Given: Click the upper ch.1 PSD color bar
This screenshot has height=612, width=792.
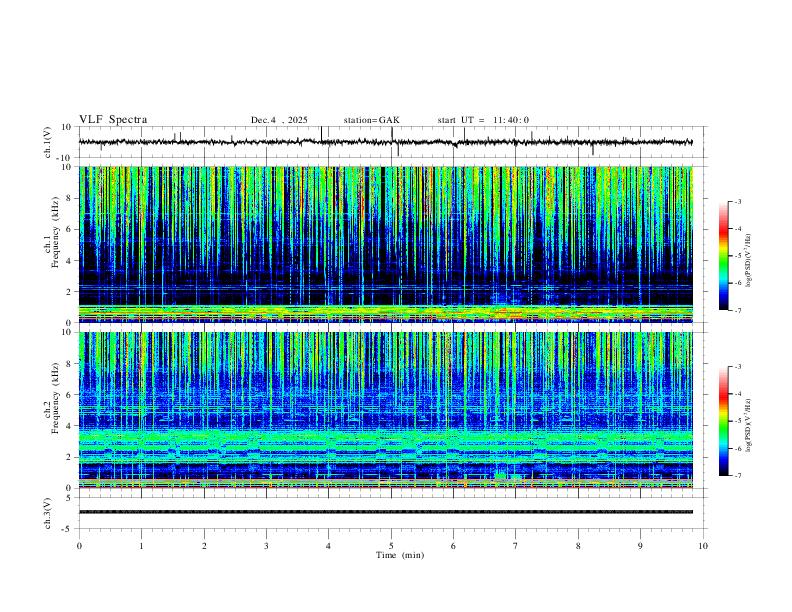Looking at the screenshot, I should coord(724,256).
